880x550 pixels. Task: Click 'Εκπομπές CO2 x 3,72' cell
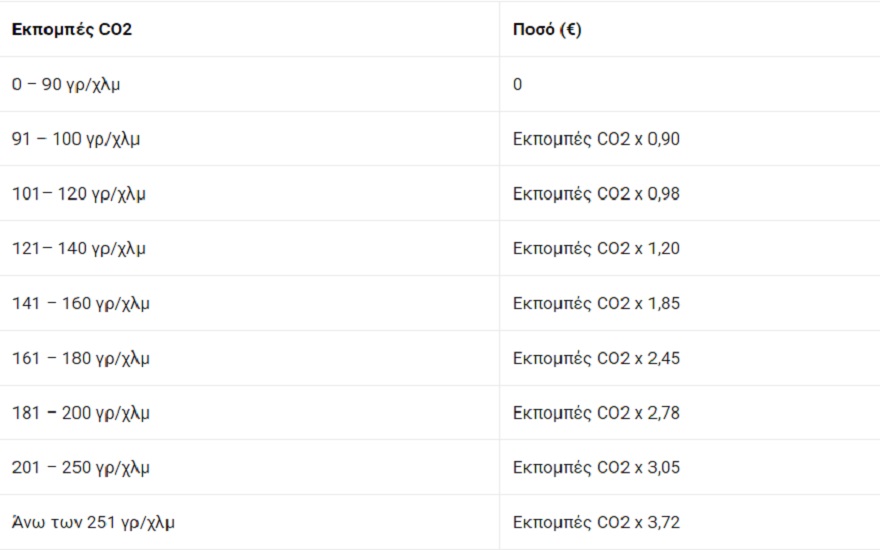(x=596, y=522)
